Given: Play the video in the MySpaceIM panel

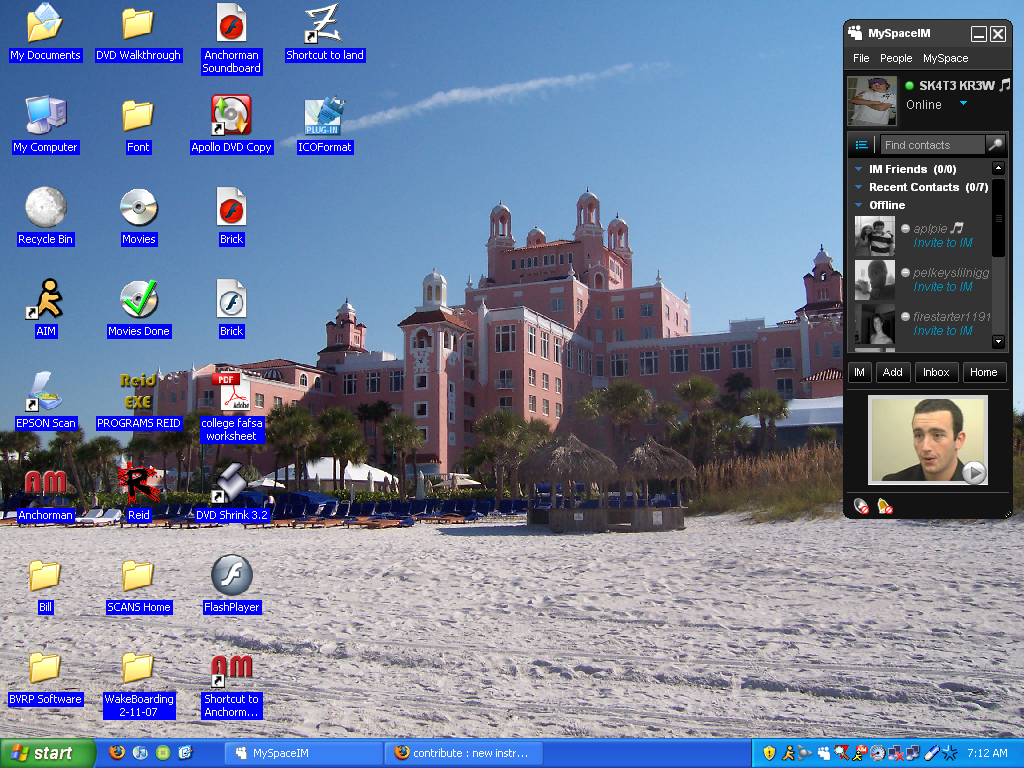Looking at the screenshot, I should (x=974, y=474).
